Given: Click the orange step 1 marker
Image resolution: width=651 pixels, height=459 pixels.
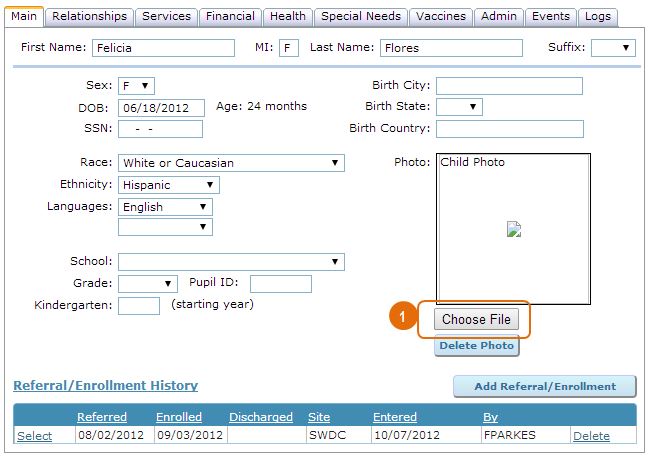Looking at the screenshot, I should [402, 319].
